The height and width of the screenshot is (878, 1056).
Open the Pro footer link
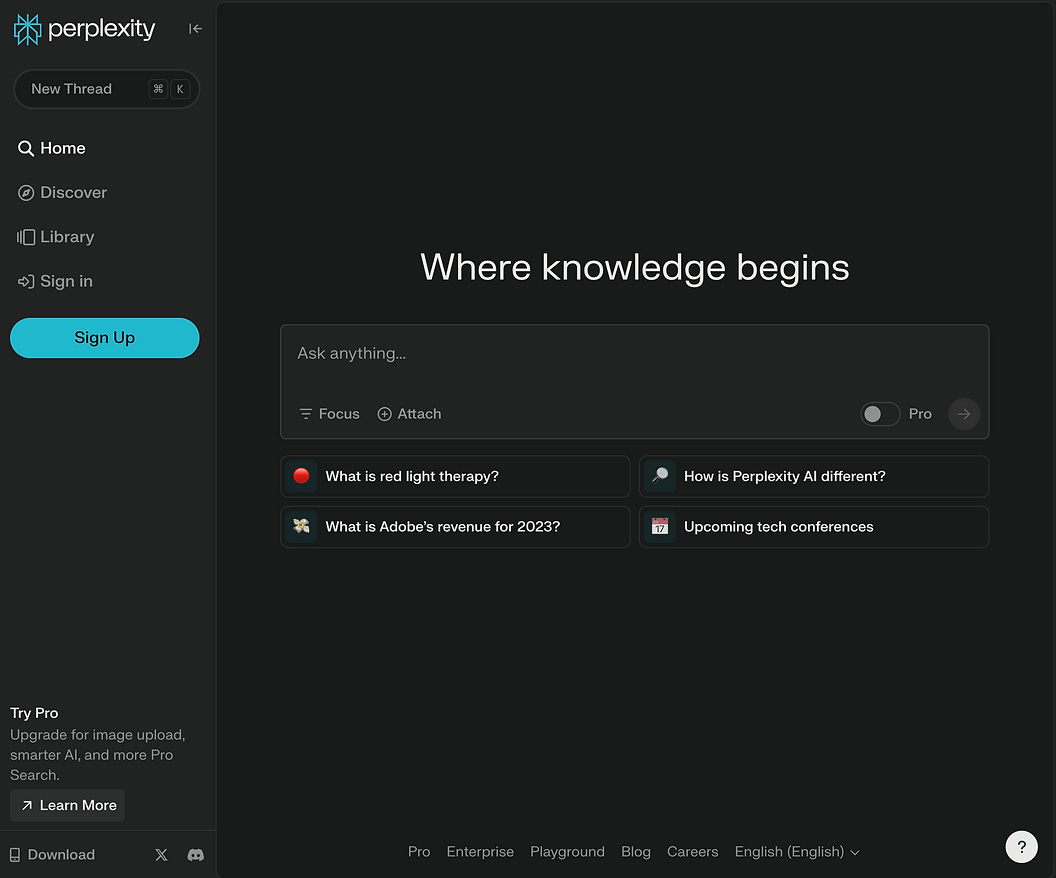pos(419,852)
